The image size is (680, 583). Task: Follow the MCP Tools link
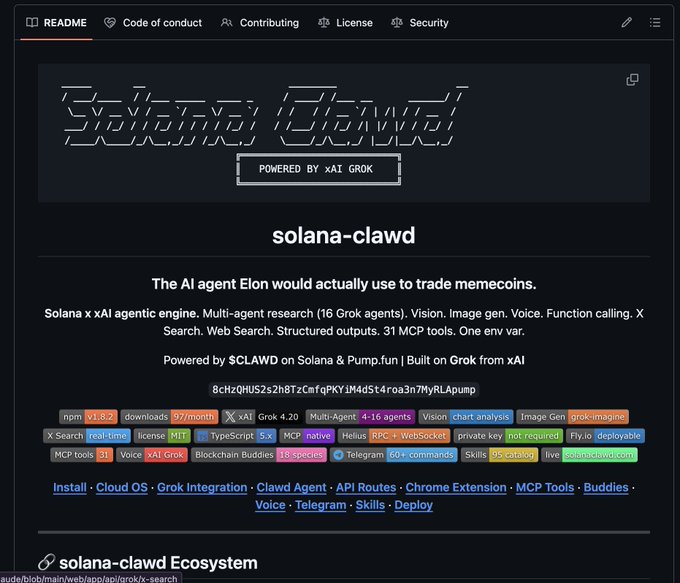[545, 488]
